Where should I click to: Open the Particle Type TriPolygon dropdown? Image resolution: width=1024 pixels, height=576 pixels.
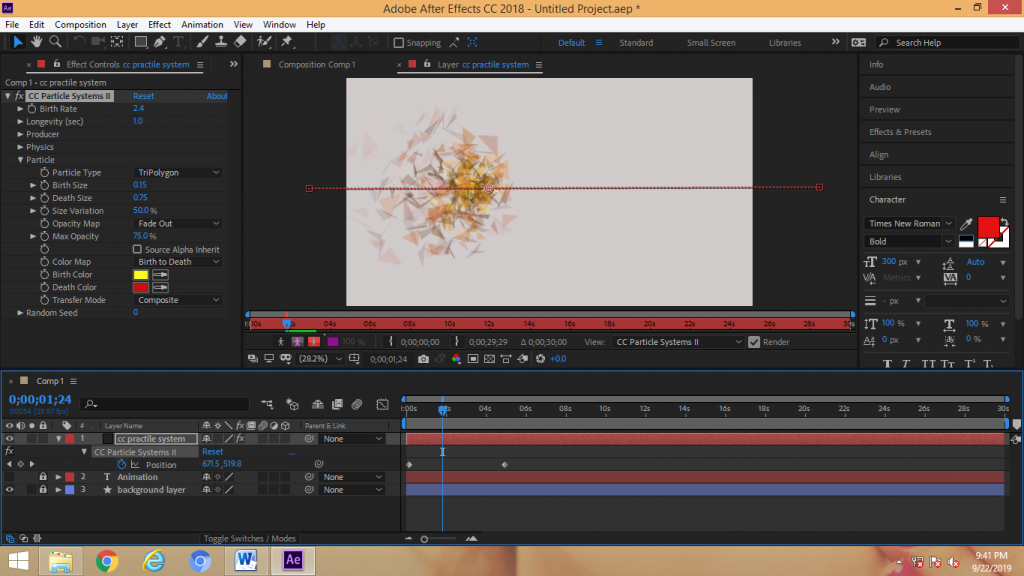pos(178,172)
